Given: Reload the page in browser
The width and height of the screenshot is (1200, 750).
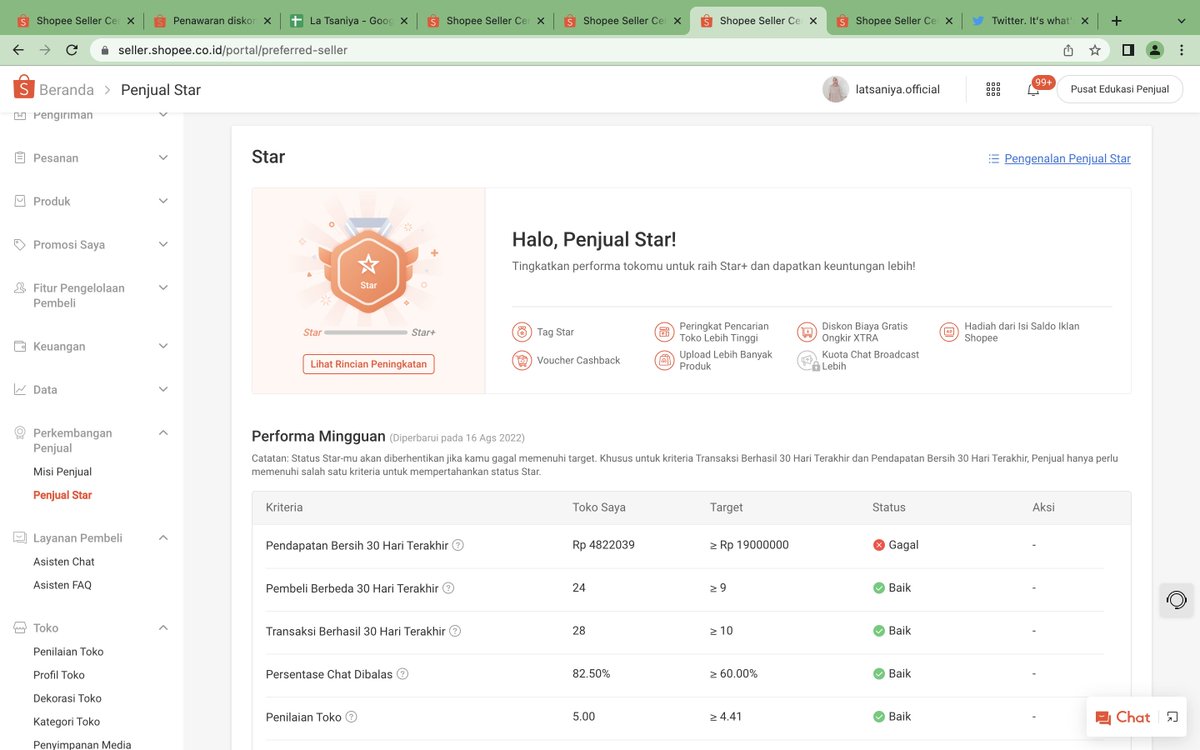Looking at the screenshot, I should coord(72,50).
